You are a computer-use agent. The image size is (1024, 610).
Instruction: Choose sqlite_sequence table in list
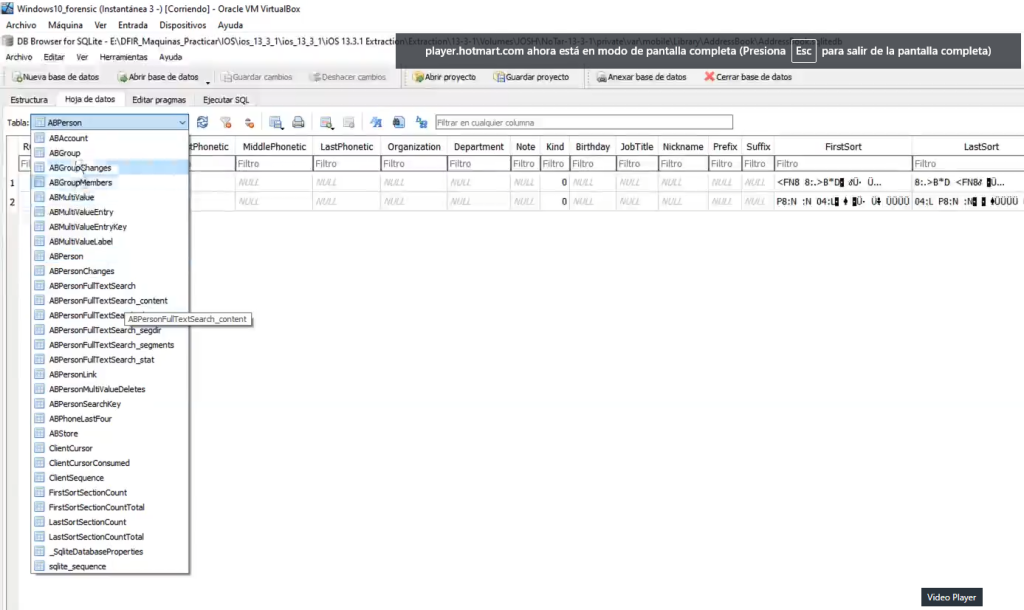(110, 566)
